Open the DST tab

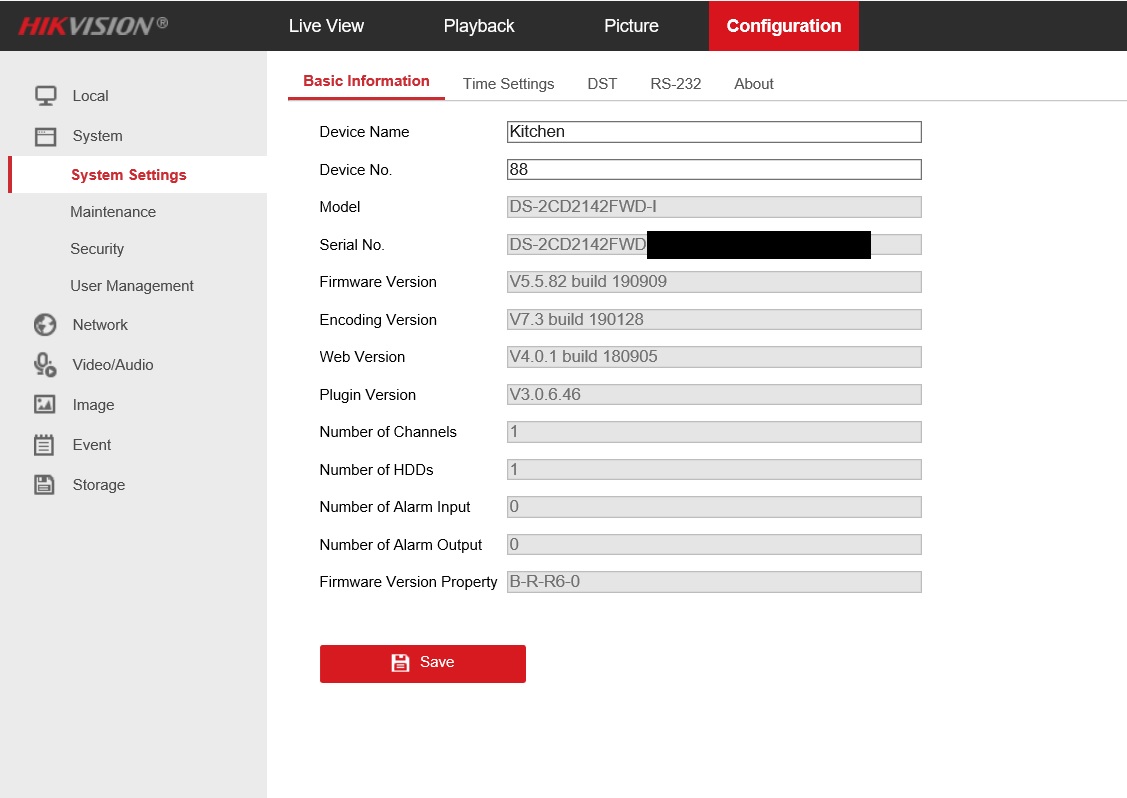(602, 84)
